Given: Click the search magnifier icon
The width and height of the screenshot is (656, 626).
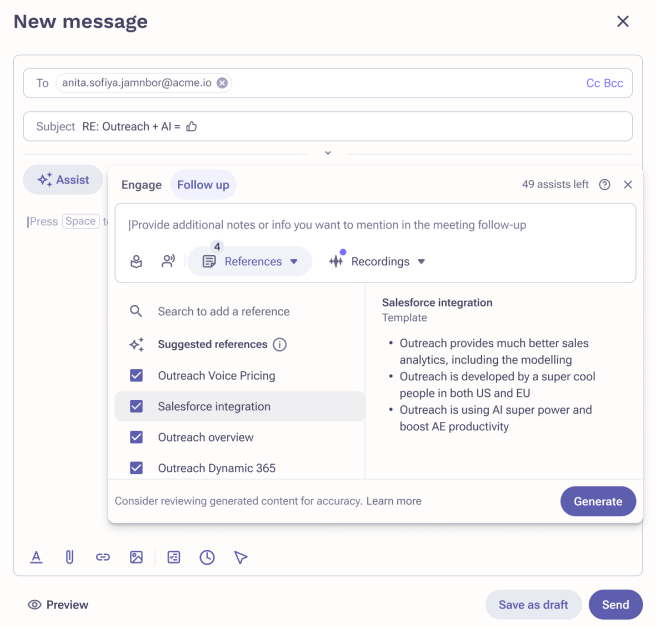Looking at the screenshot, I should [136, 311].
